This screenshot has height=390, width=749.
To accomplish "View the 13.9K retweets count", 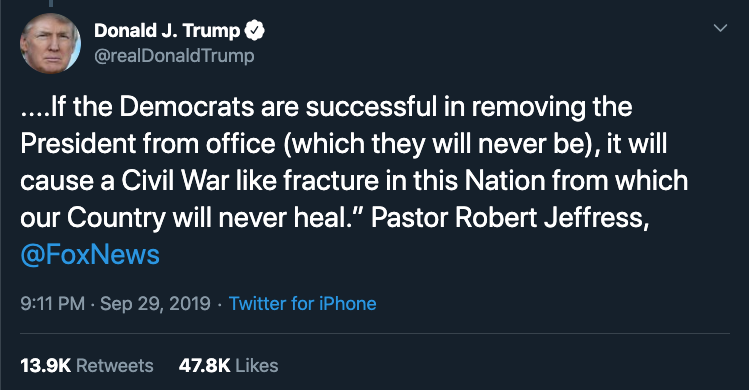I will coord(45,366).
